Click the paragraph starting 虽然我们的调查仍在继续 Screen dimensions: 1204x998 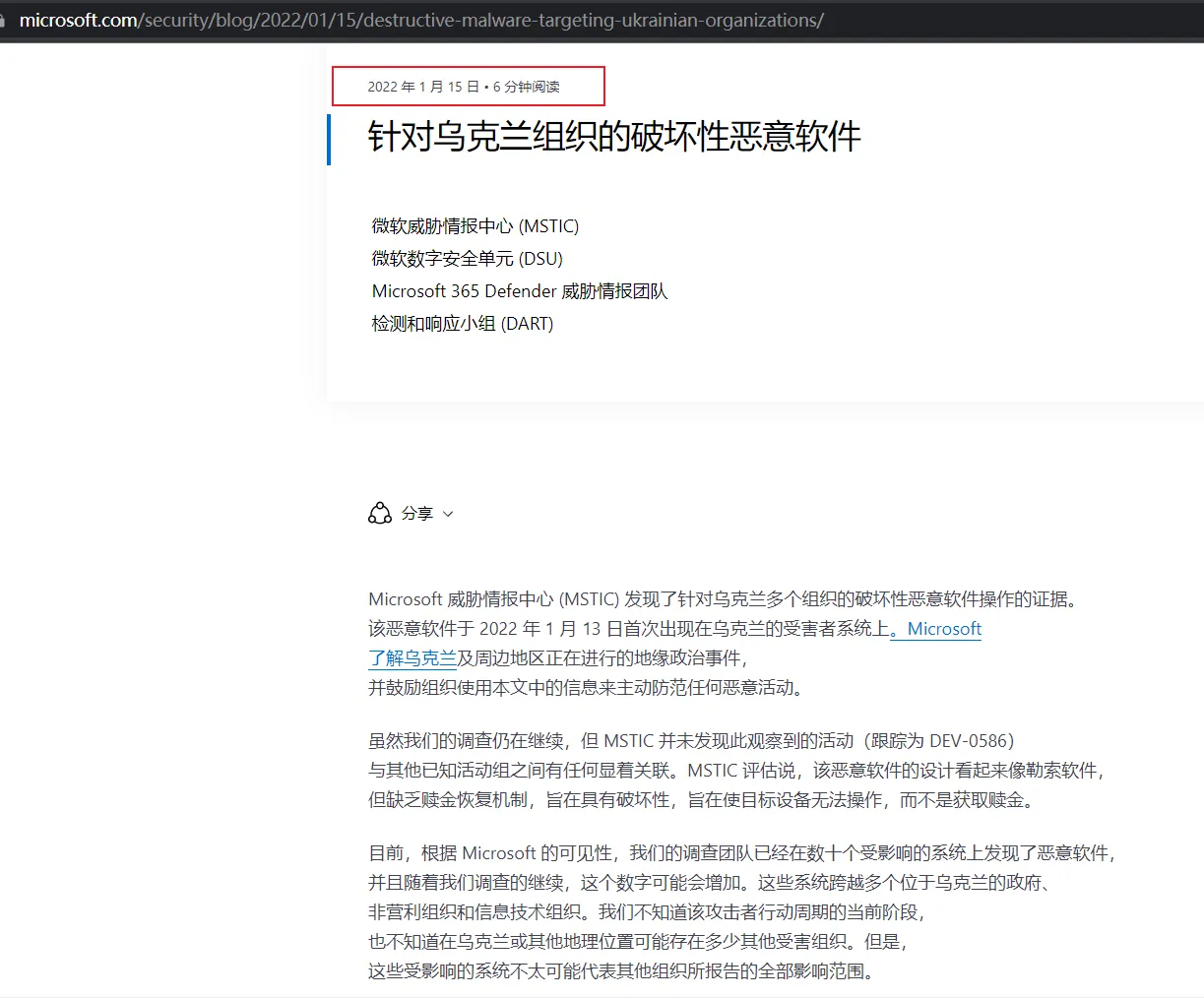(736, 771)
